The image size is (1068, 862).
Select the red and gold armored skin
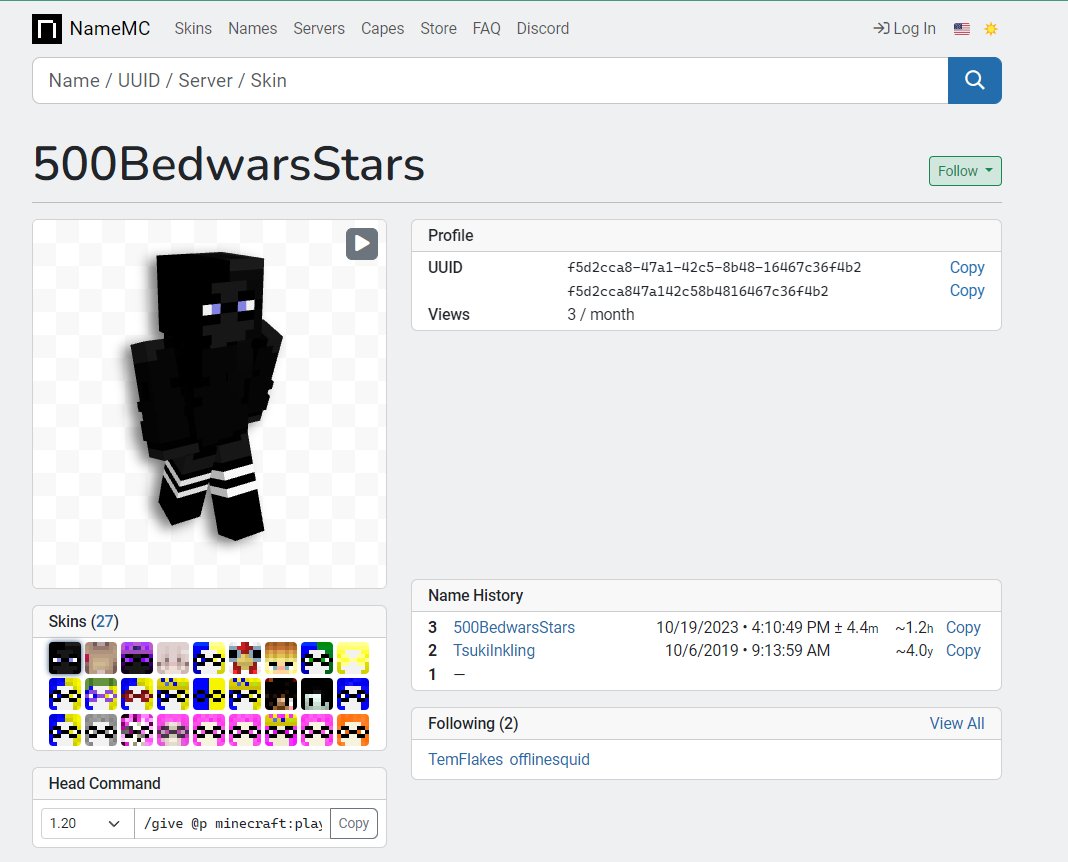pyautogui.click(x=245, y=658)
